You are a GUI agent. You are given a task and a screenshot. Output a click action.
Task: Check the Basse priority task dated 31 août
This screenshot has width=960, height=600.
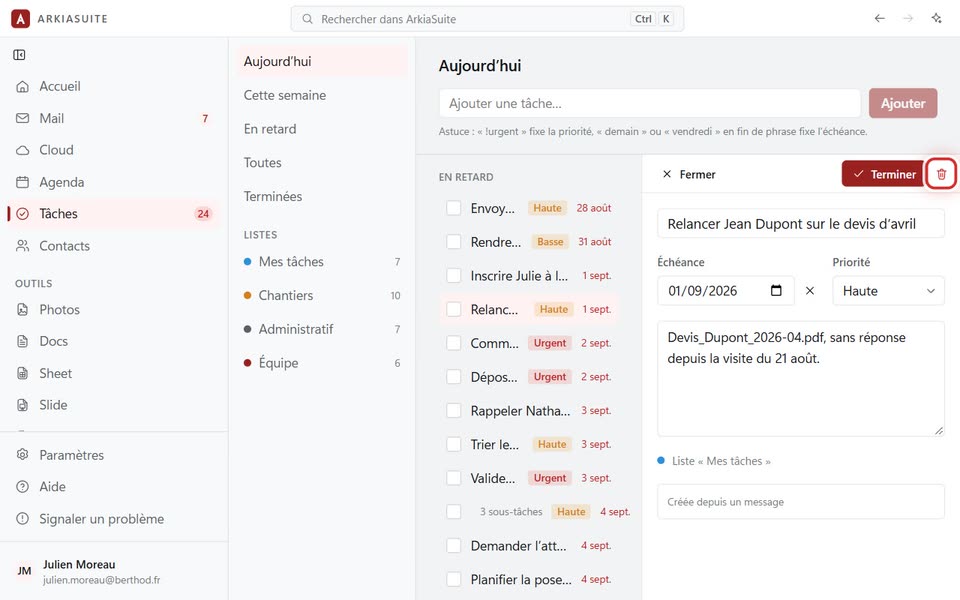coord(454,242)
